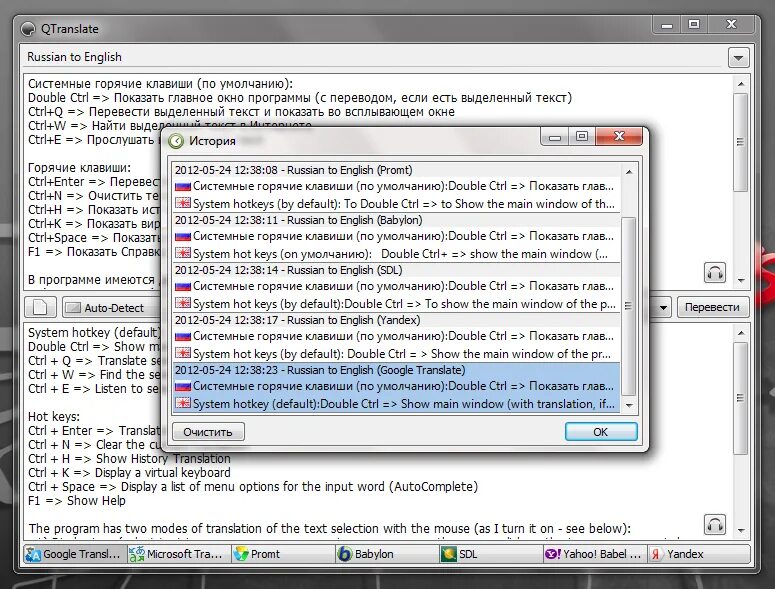Screen dimensions: 775x589
Task: Close the История dialog
Action: (619, 136)
